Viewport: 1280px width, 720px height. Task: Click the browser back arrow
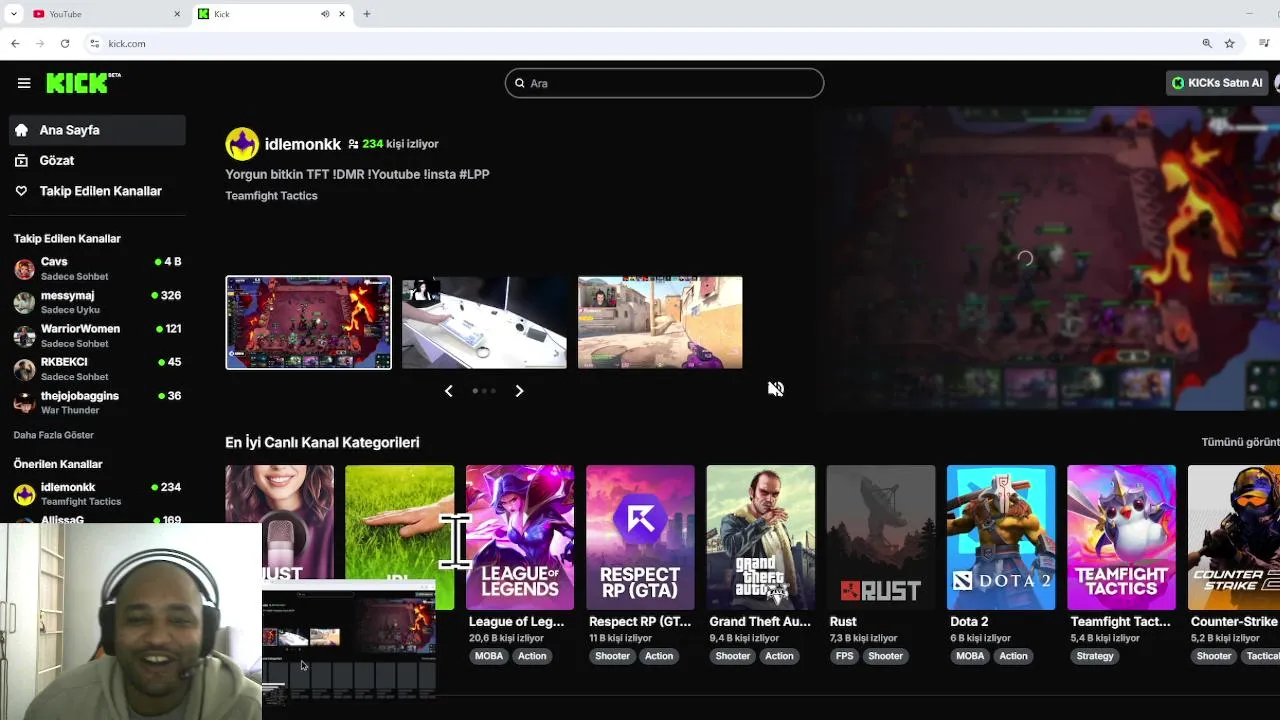pos(15,43)
